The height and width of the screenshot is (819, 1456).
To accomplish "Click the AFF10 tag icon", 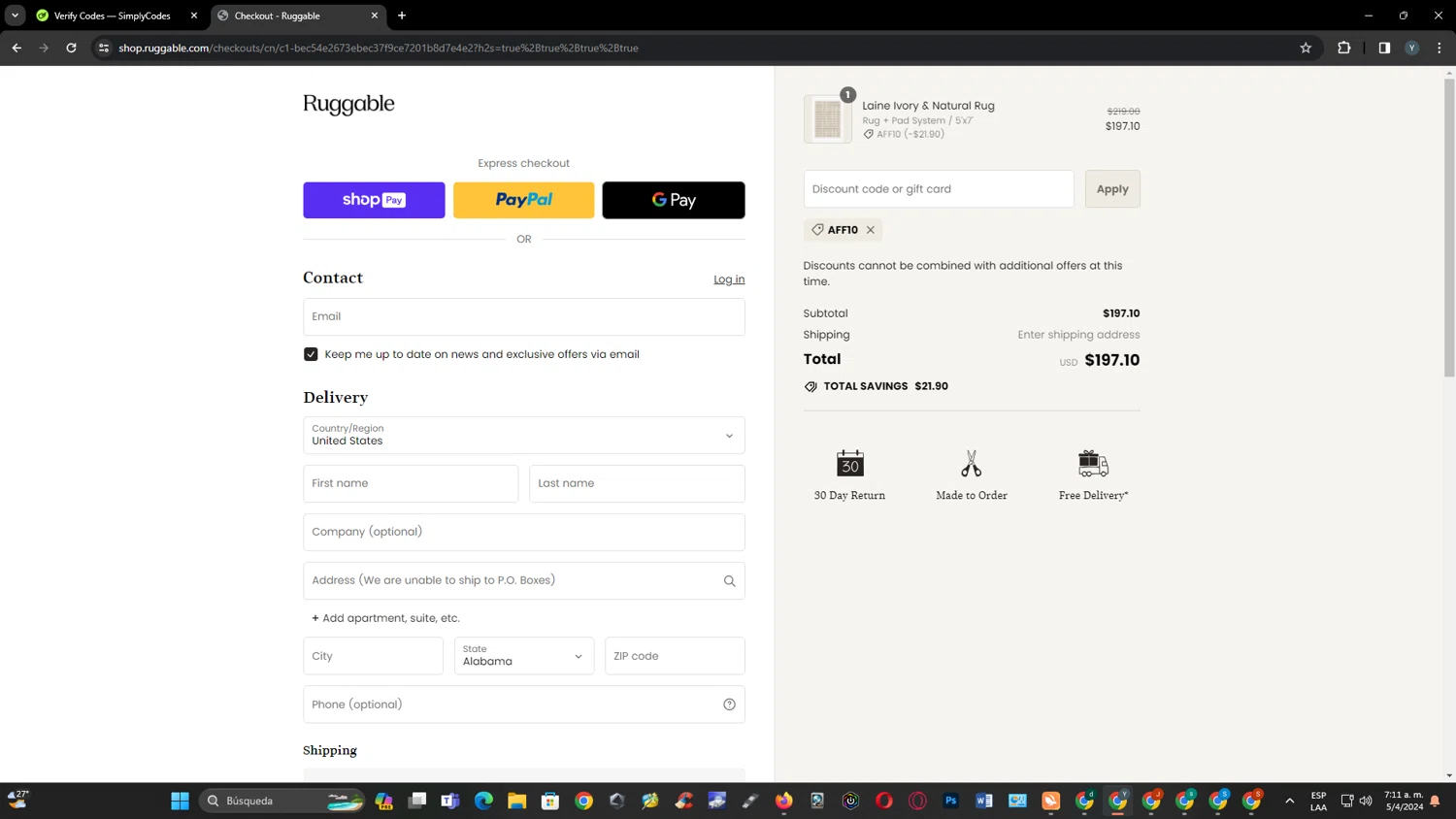I will tap(817, 230).
